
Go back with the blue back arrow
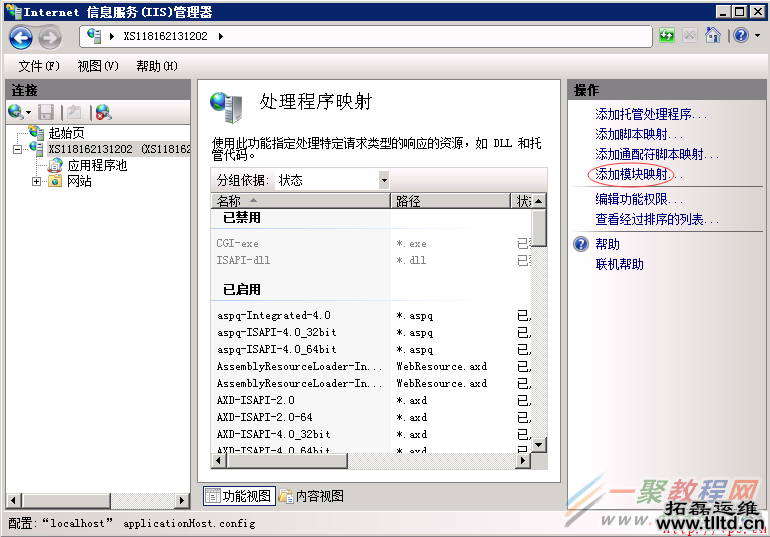tap(21, 37)
